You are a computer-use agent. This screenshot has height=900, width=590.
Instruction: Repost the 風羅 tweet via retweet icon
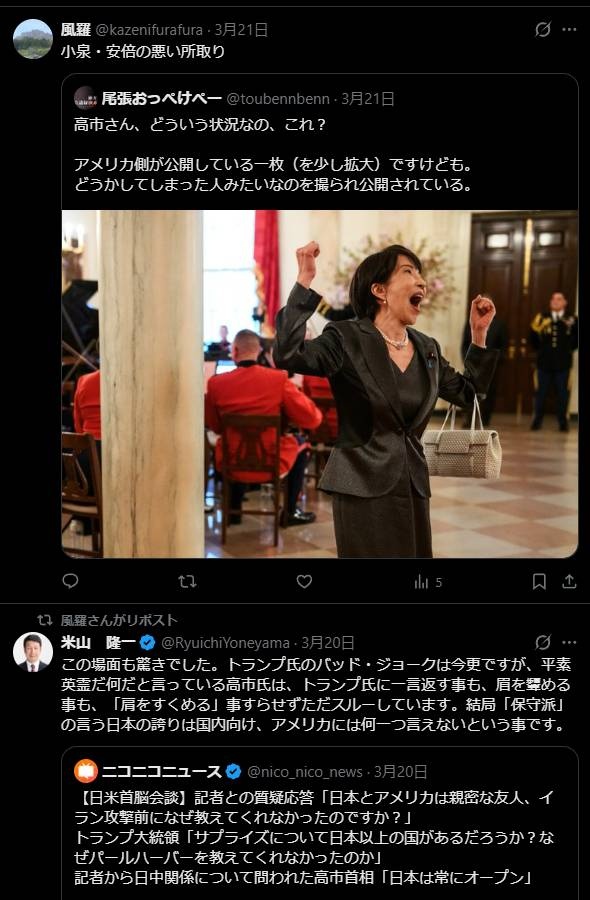187,582
